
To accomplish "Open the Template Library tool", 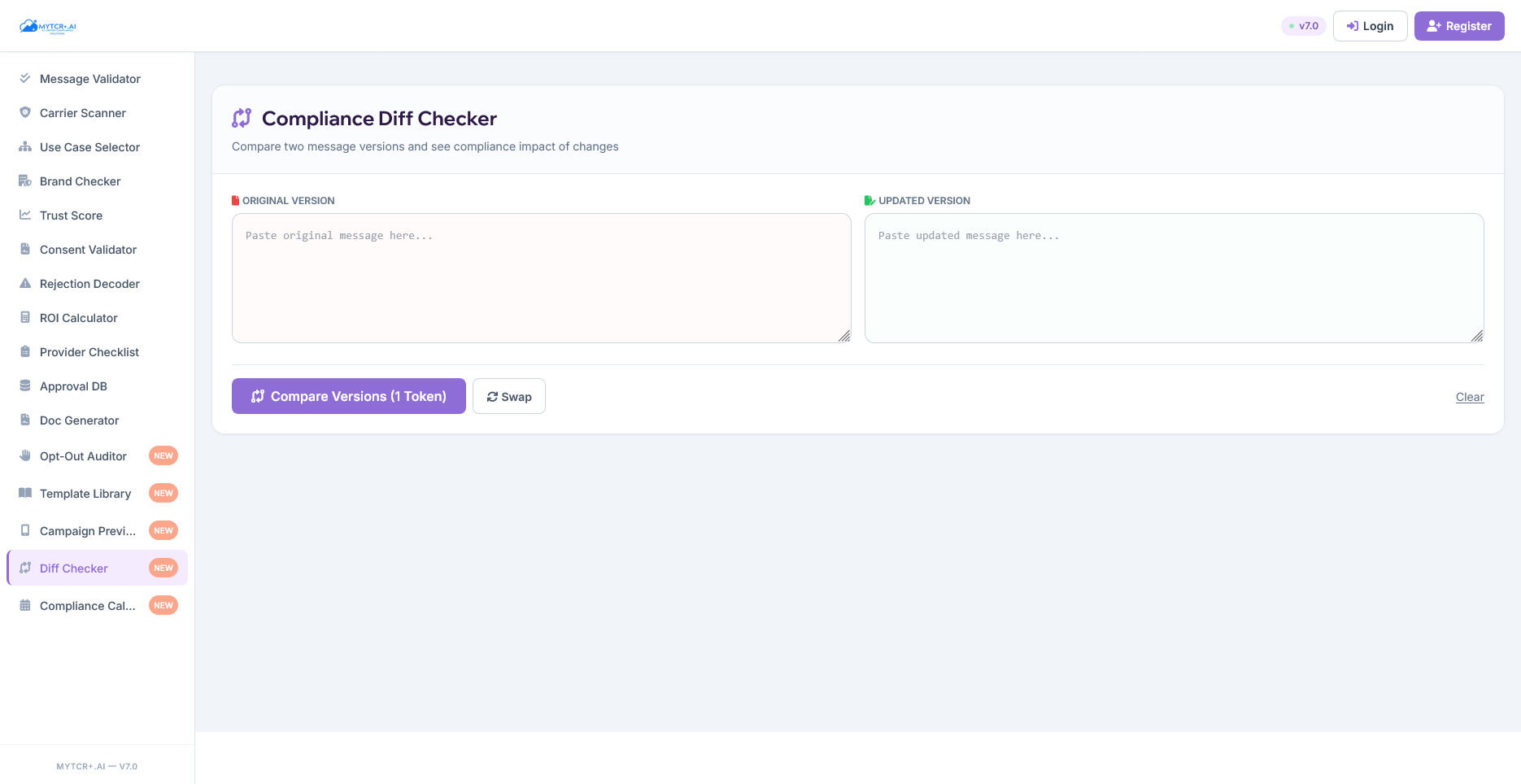I will click(85, 493).
